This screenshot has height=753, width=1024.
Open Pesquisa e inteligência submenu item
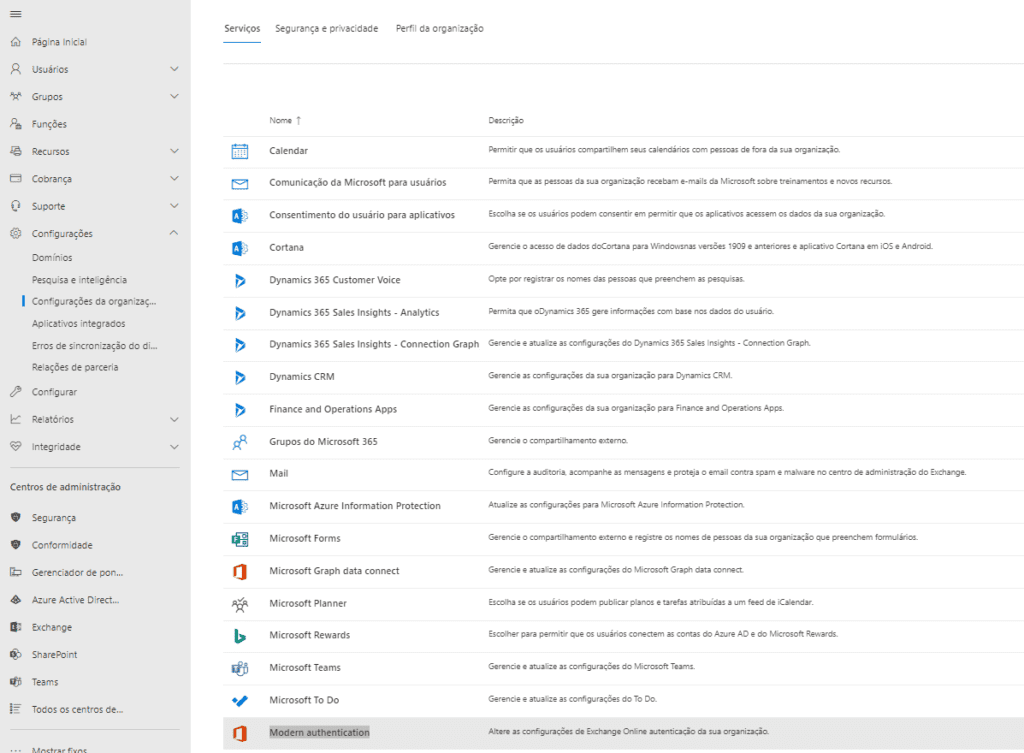coord(80,280)
